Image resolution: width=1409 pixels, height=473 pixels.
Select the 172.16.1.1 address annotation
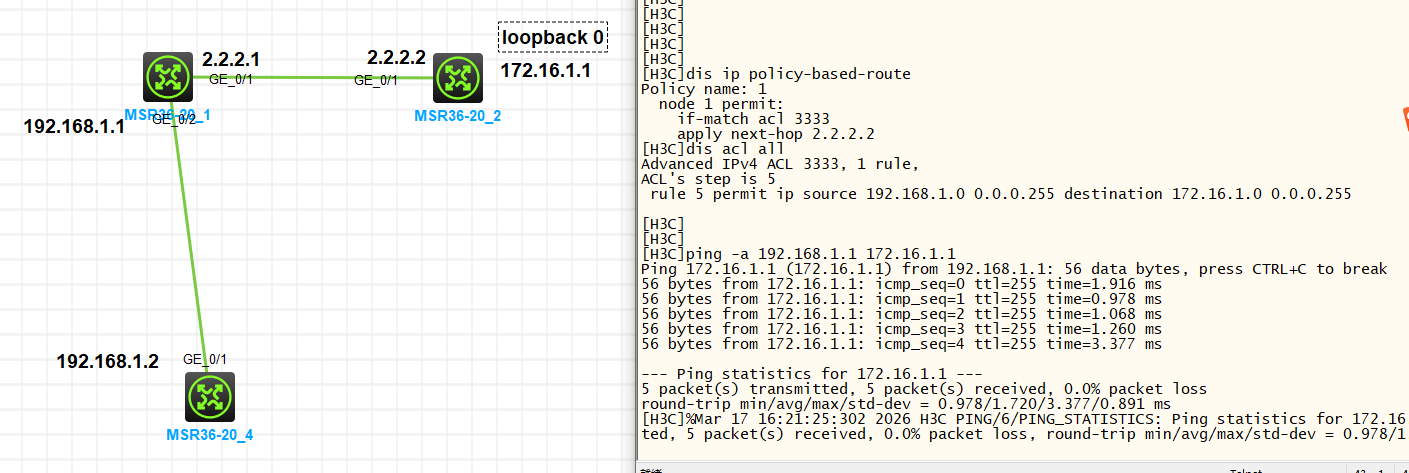click(x=545, y=70)
